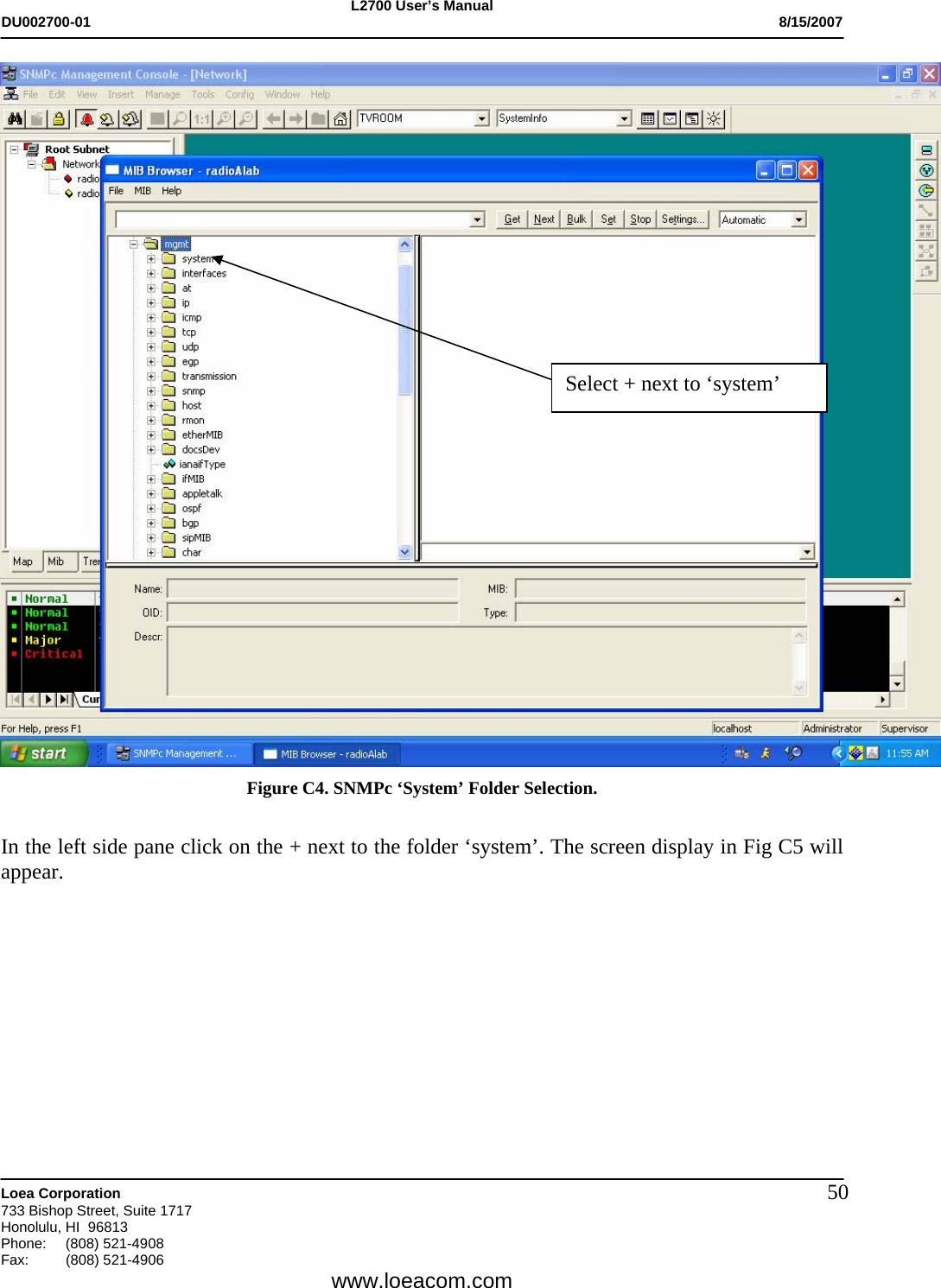941x1288 pixels.
Task: Expand the etherMIB folder plus sign
Action: pos(151,435)
